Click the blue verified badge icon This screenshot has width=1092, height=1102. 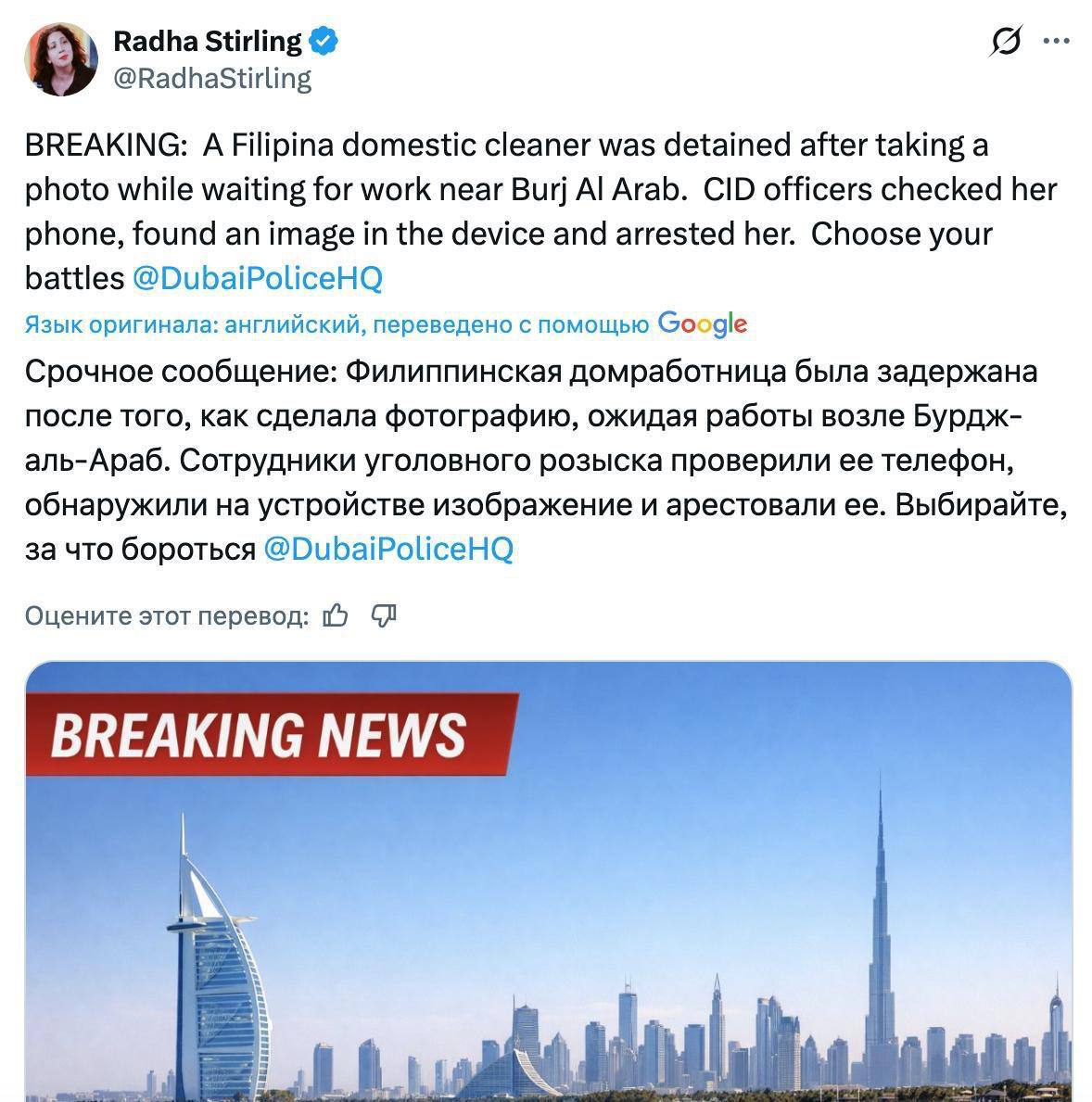click(x=324, y=41)
